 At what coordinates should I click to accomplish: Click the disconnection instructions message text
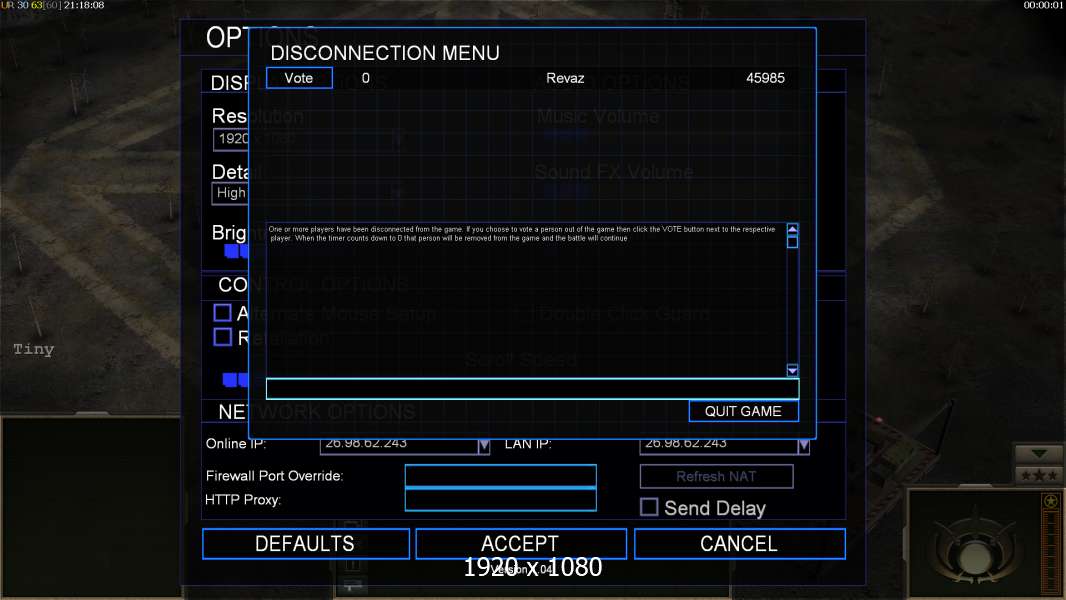pos(521,234)
